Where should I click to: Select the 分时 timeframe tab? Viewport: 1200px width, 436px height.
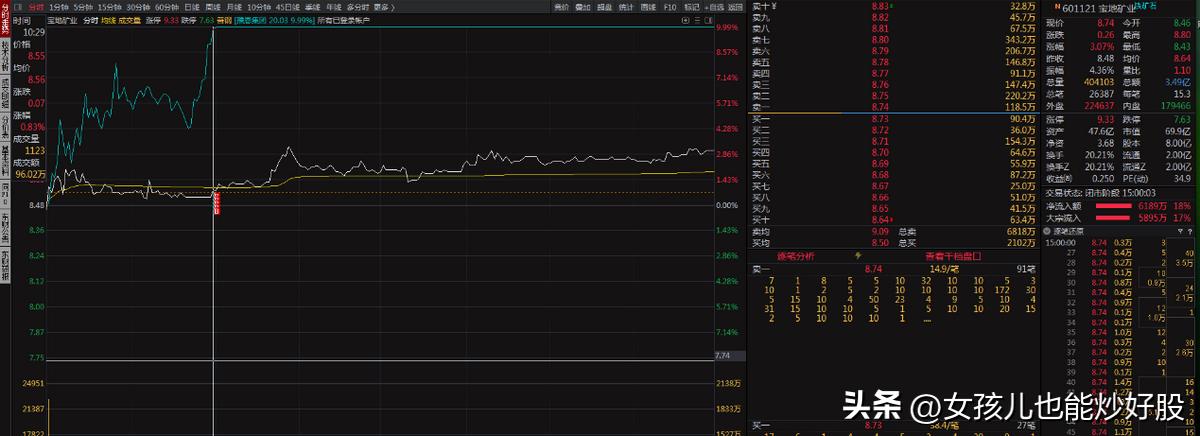pos(37,7)
